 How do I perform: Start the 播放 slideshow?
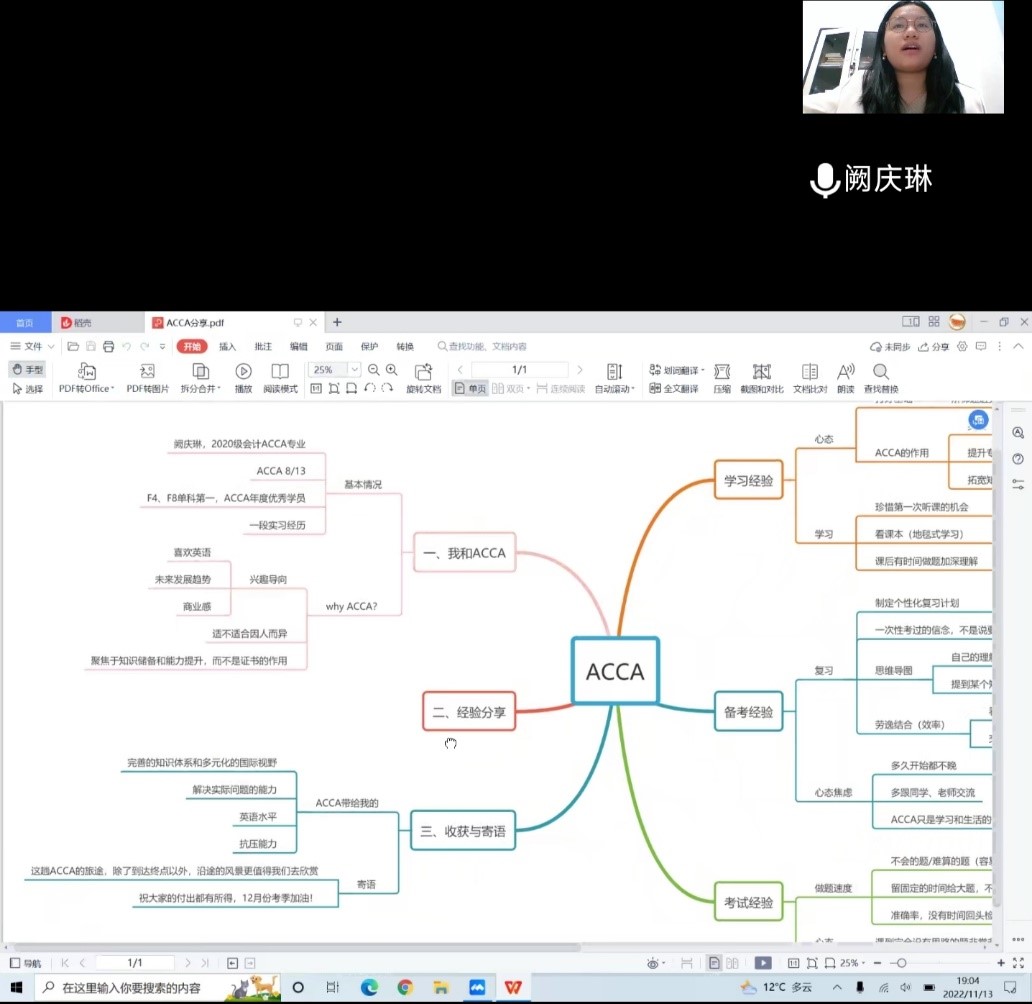243,378
